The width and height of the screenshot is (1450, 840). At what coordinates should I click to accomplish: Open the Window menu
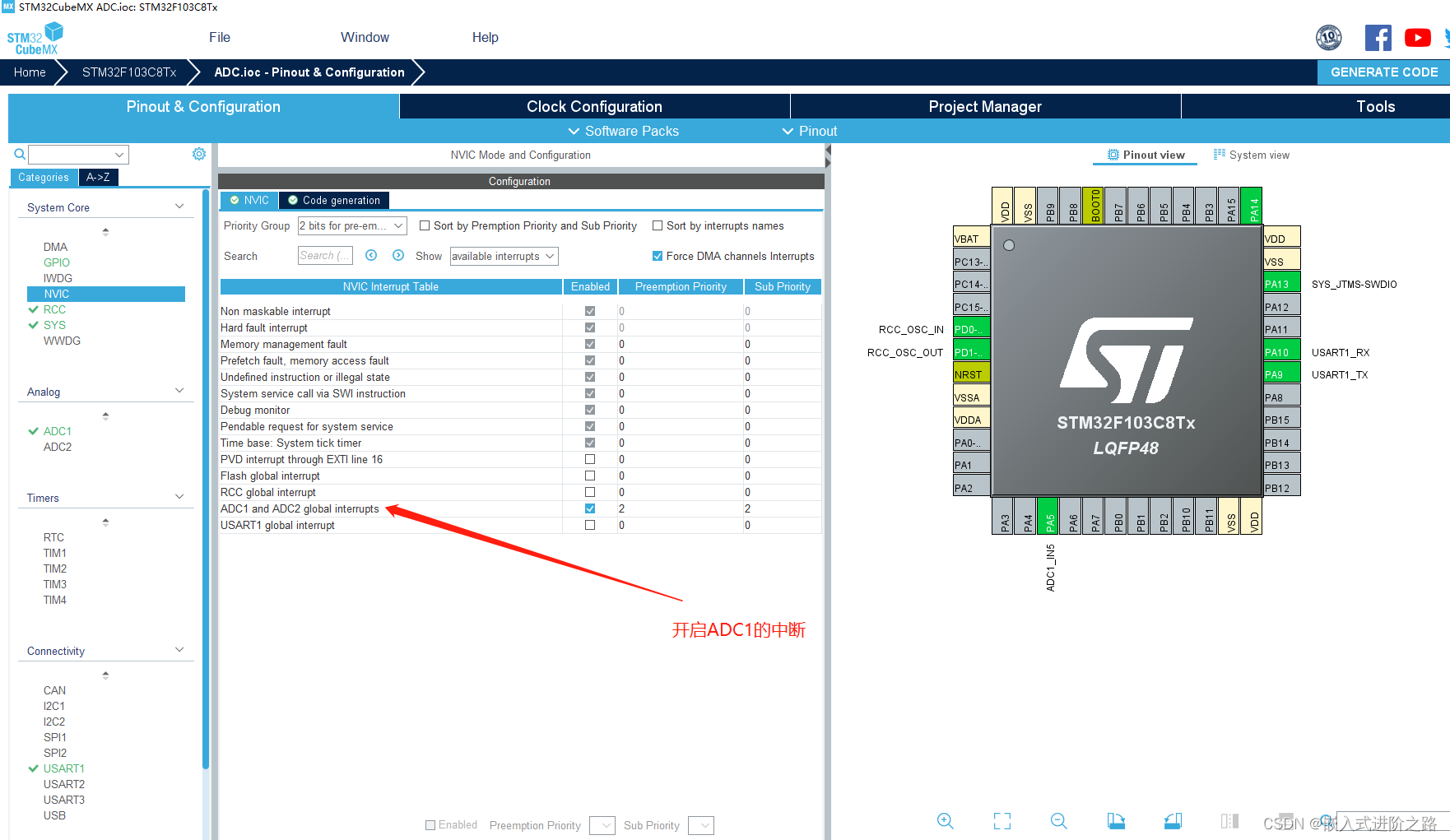coord(365,37)
